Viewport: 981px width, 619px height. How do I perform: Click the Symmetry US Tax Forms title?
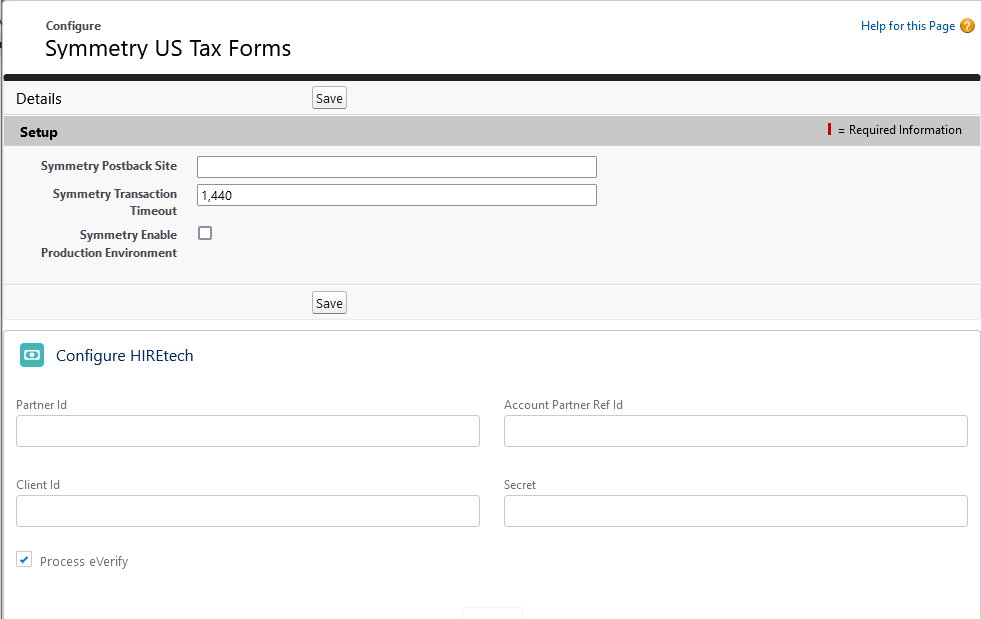click(x=168, y=48)
